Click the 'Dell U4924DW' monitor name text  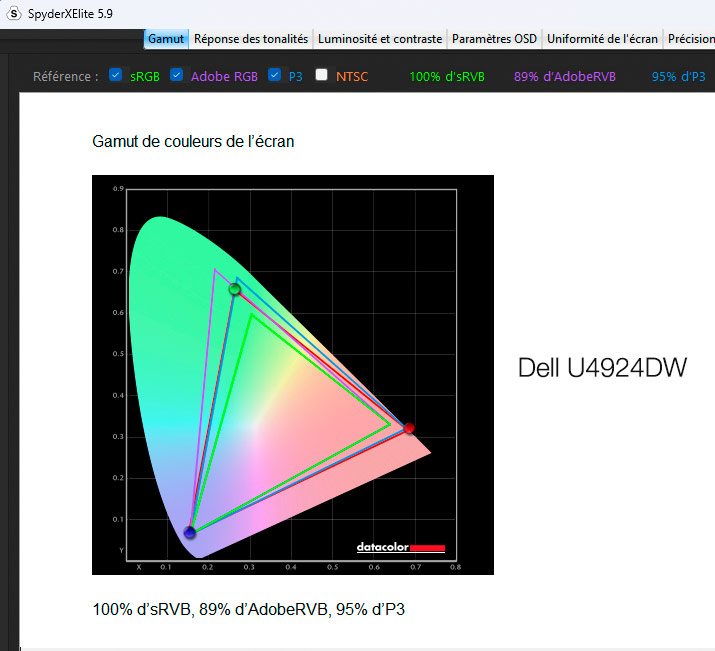(602, 367)
